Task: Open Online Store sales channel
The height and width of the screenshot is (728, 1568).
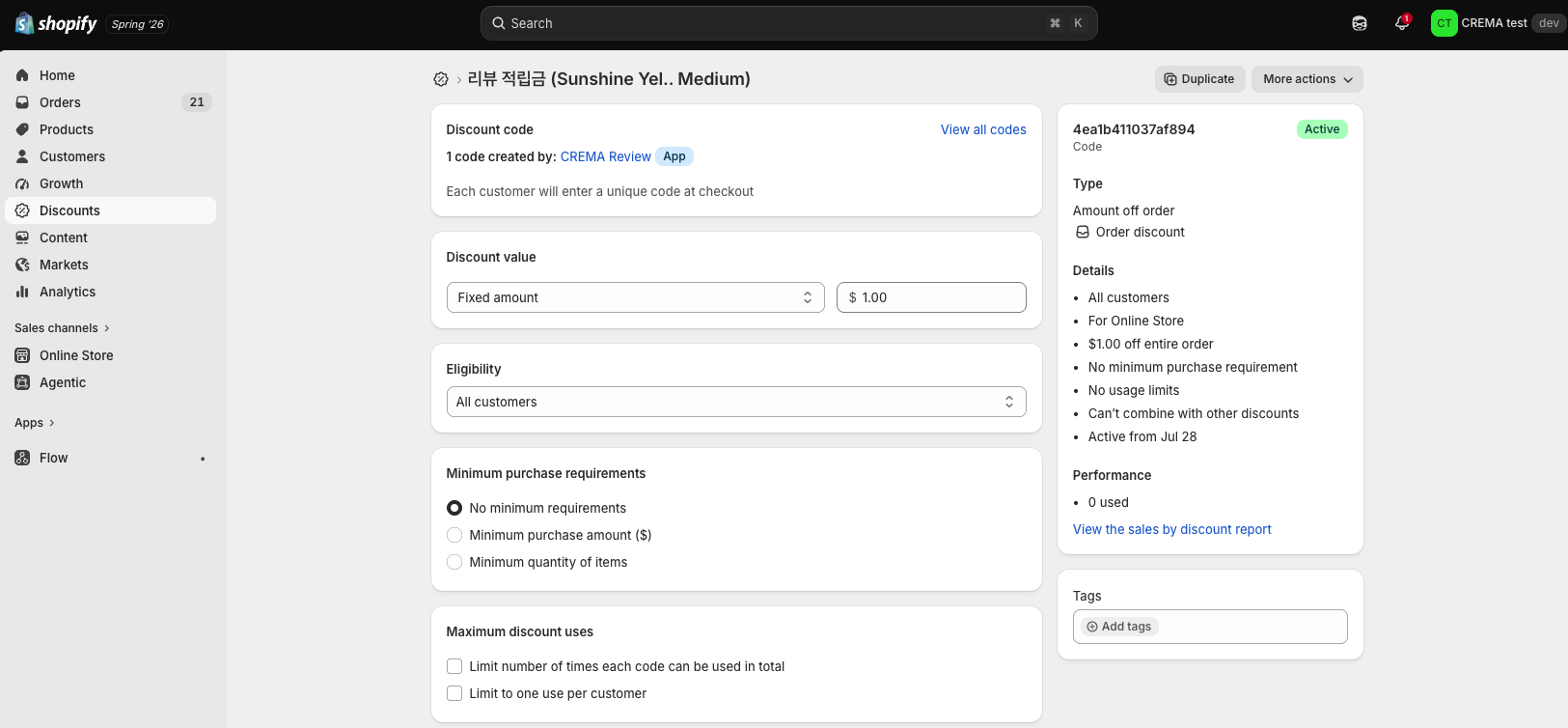Action: 110,355
